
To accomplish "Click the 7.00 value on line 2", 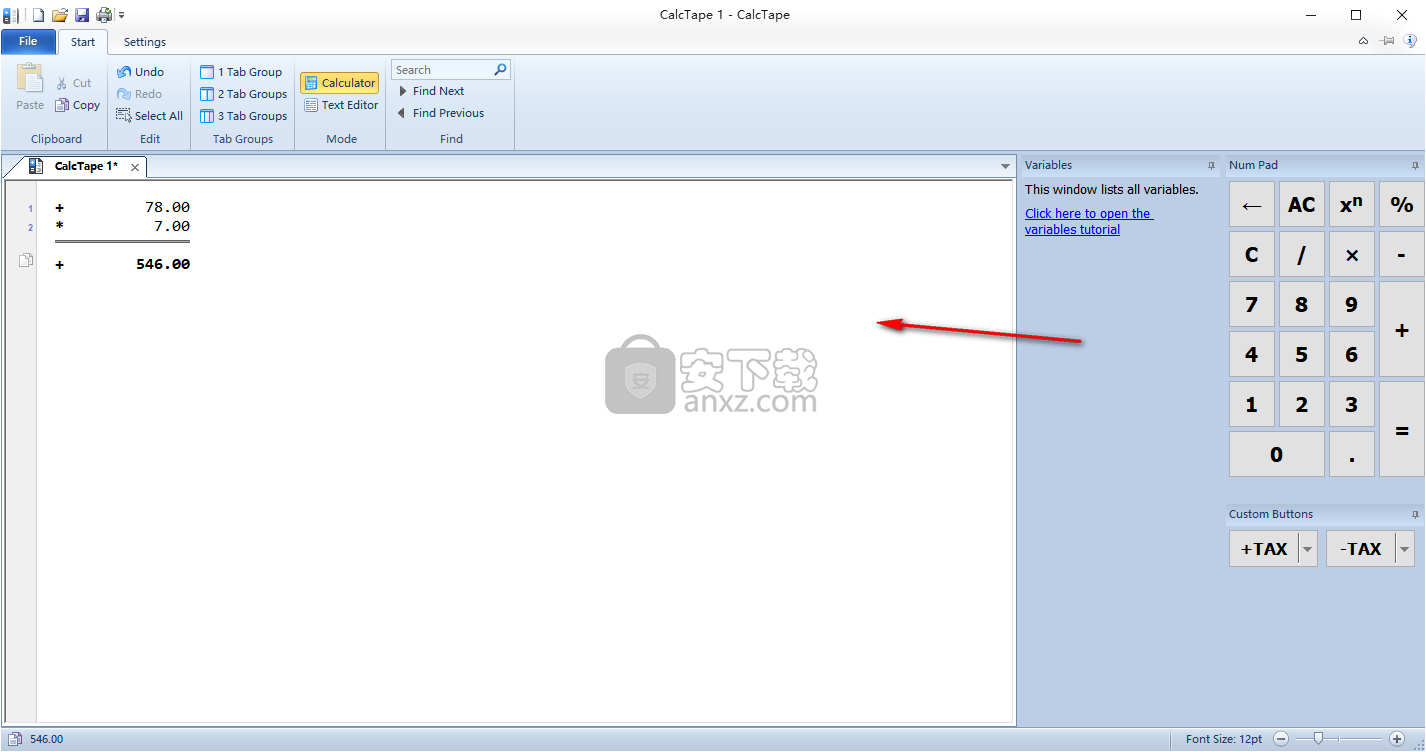I will [171, 226].
